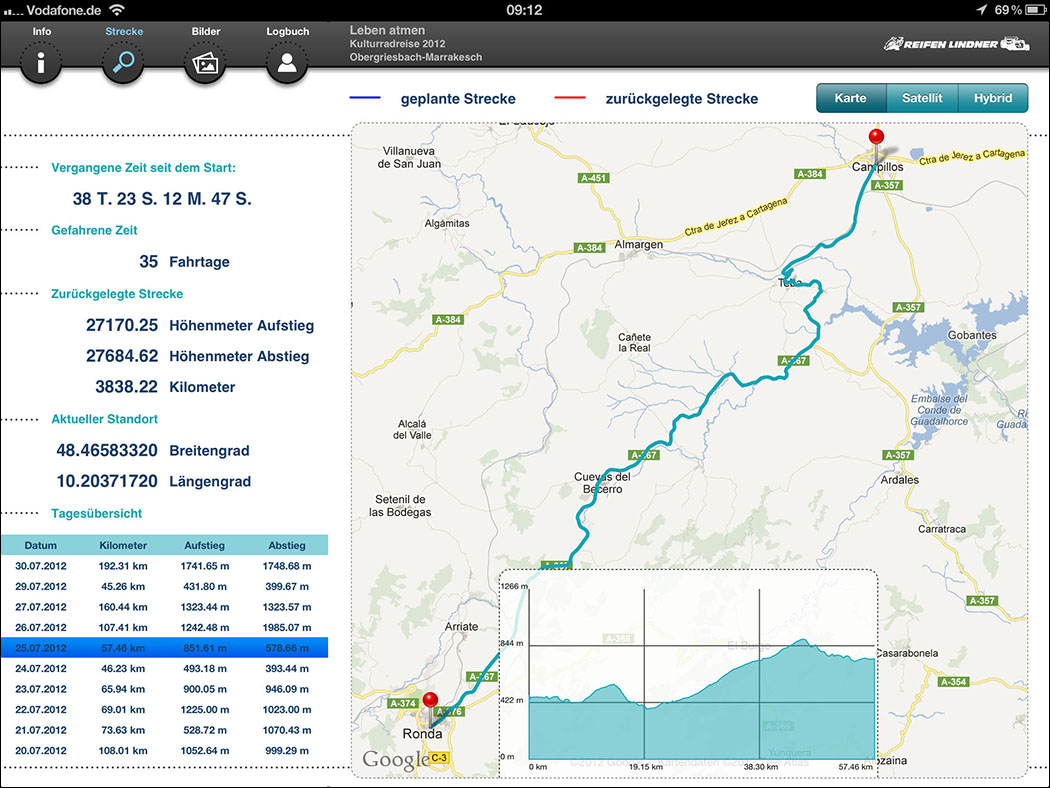This screenshot has height=788, width=1050.
Task: Click the Kilometer column header
Action: tap(123, 545)
